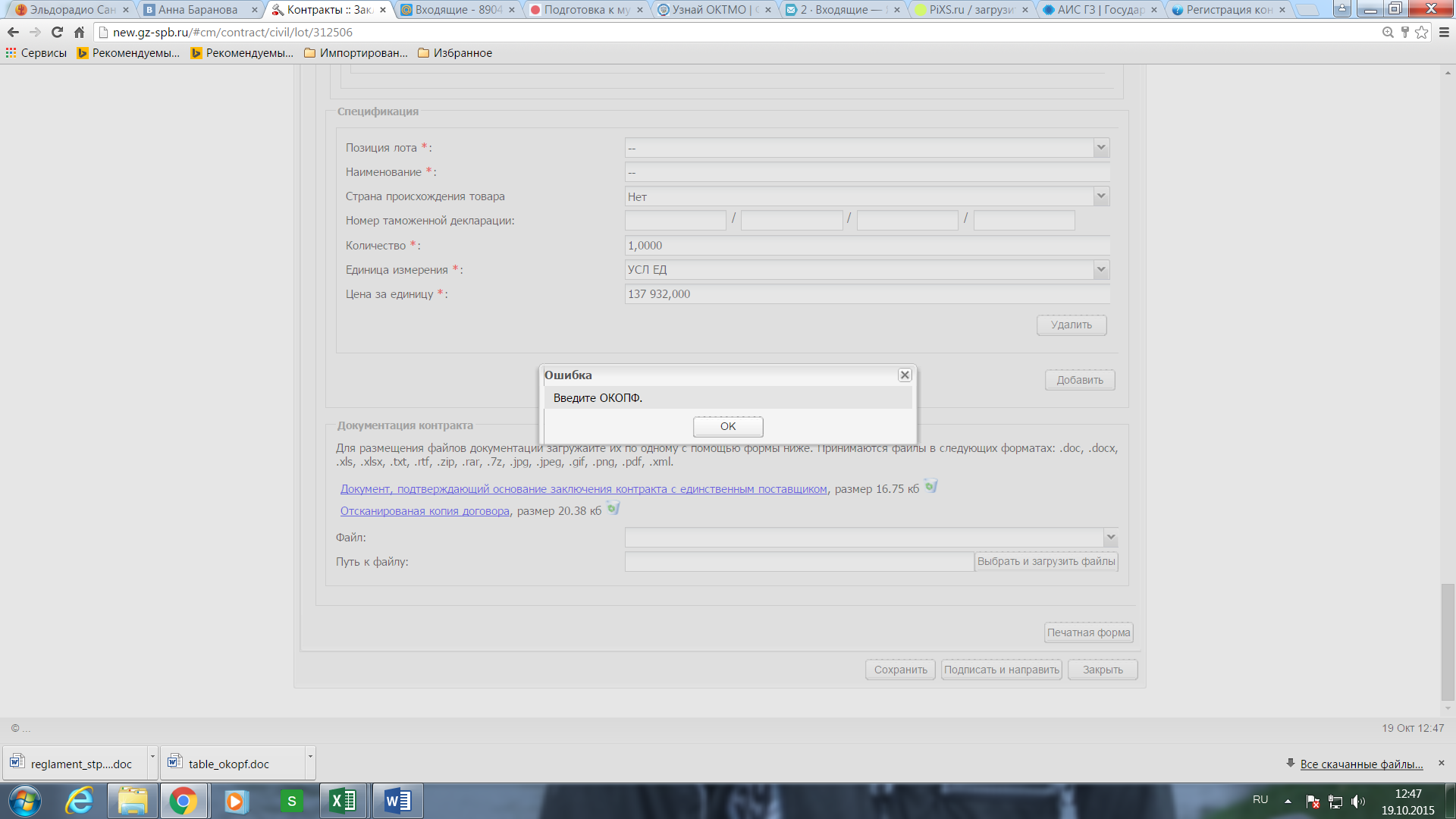Click the zoom magnifier icon in address bar

(x=1388, y=32)
